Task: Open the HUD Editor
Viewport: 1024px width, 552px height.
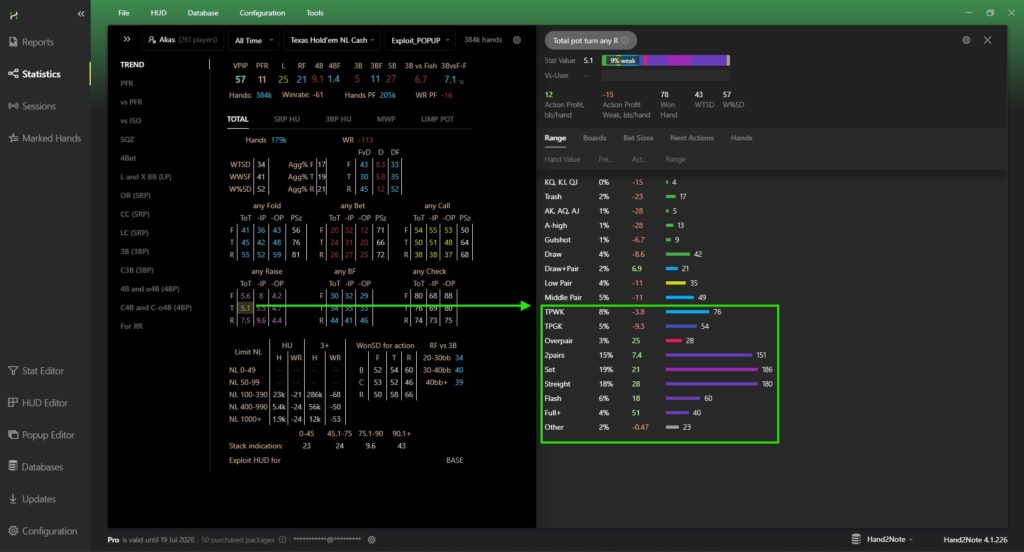Action: pyautogui.click(x=44, y=403)
